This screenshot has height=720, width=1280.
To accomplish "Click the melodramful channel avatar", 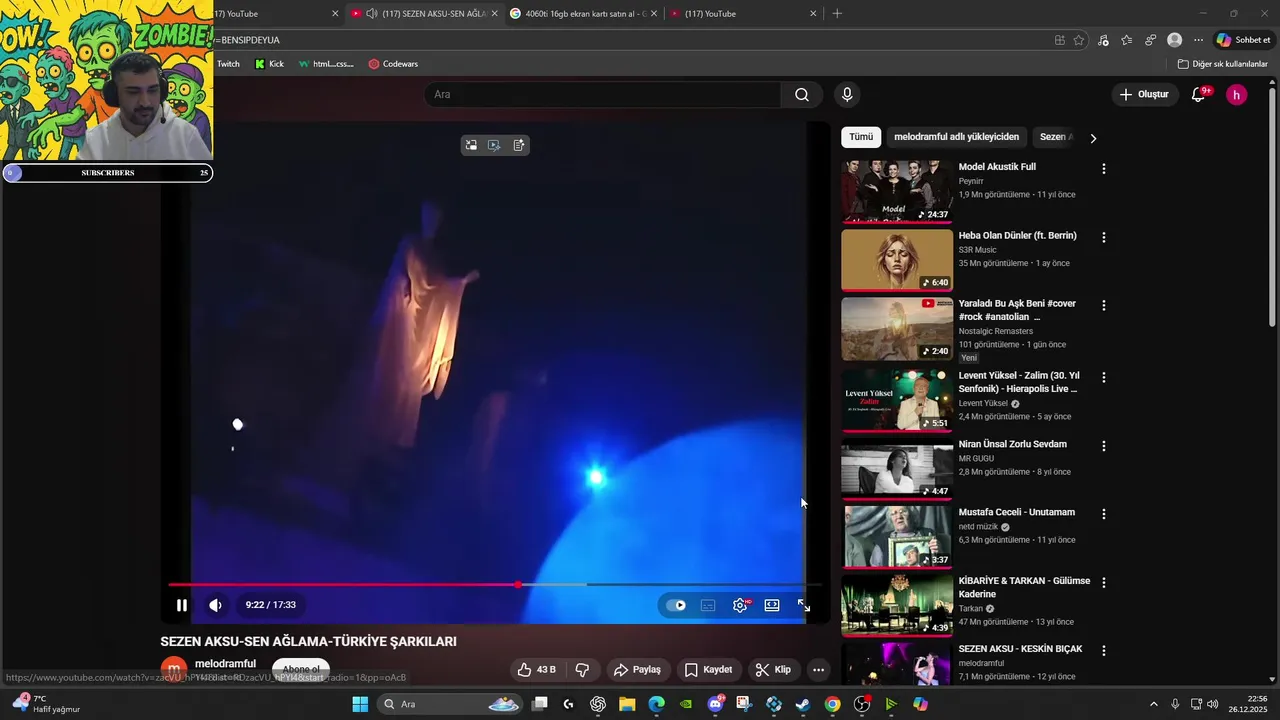I will click(x=174, y=669).
